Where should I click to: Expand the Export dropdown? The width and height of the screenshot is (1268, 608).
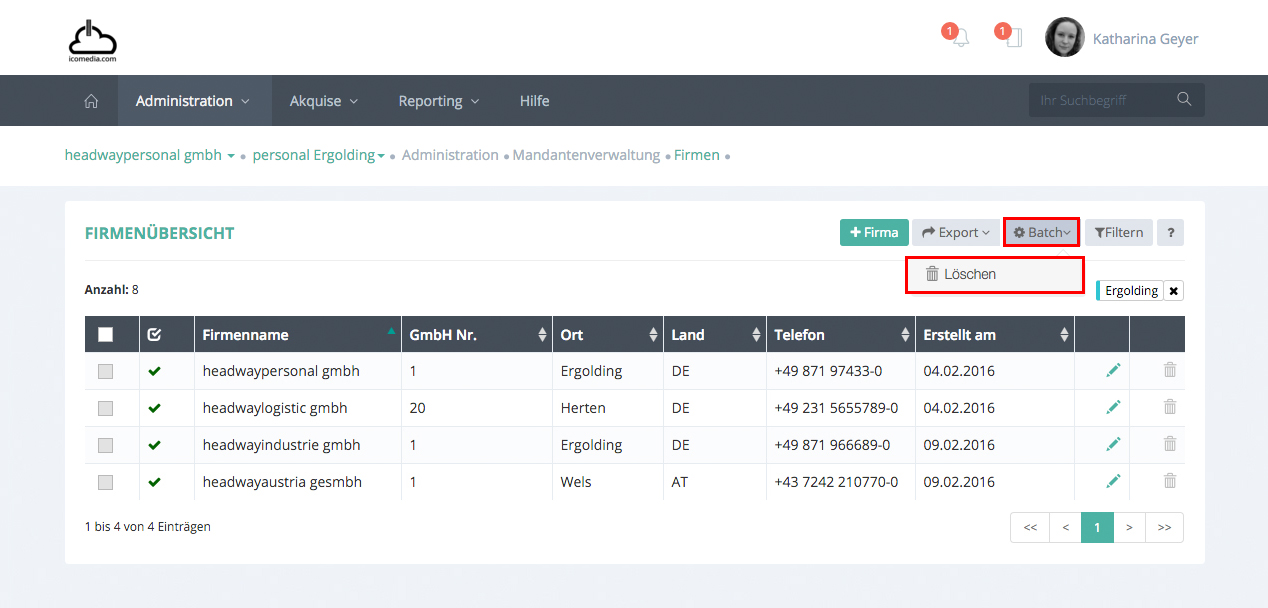[955, 233]
